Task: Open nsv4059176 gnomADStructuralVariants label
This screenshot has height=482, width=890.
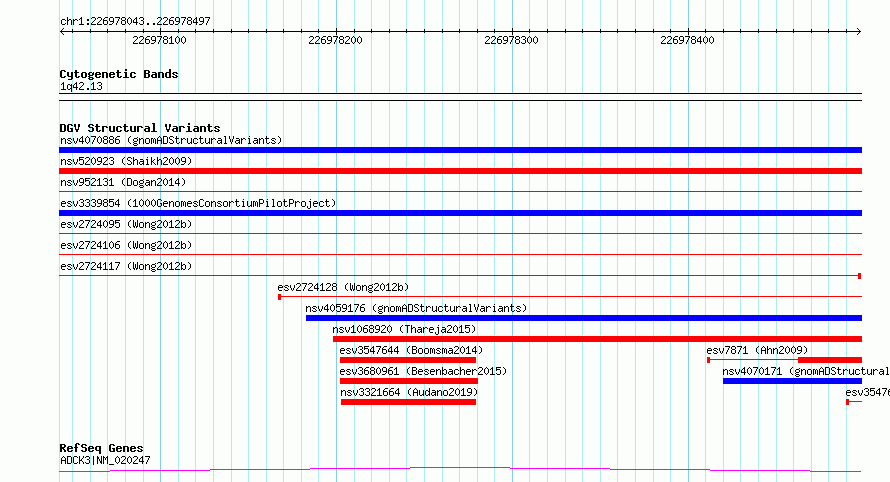Action: 416,308
